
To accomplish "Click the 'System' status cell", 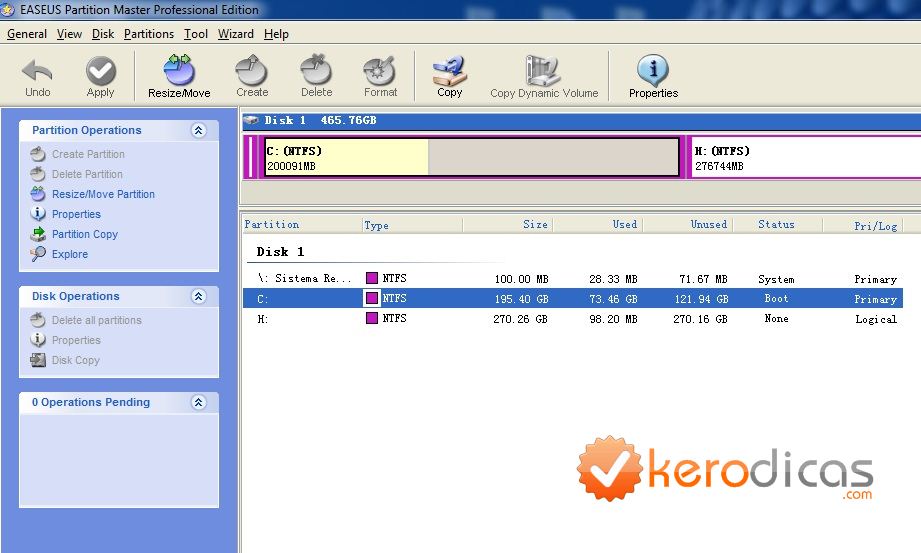I will 776,279.
